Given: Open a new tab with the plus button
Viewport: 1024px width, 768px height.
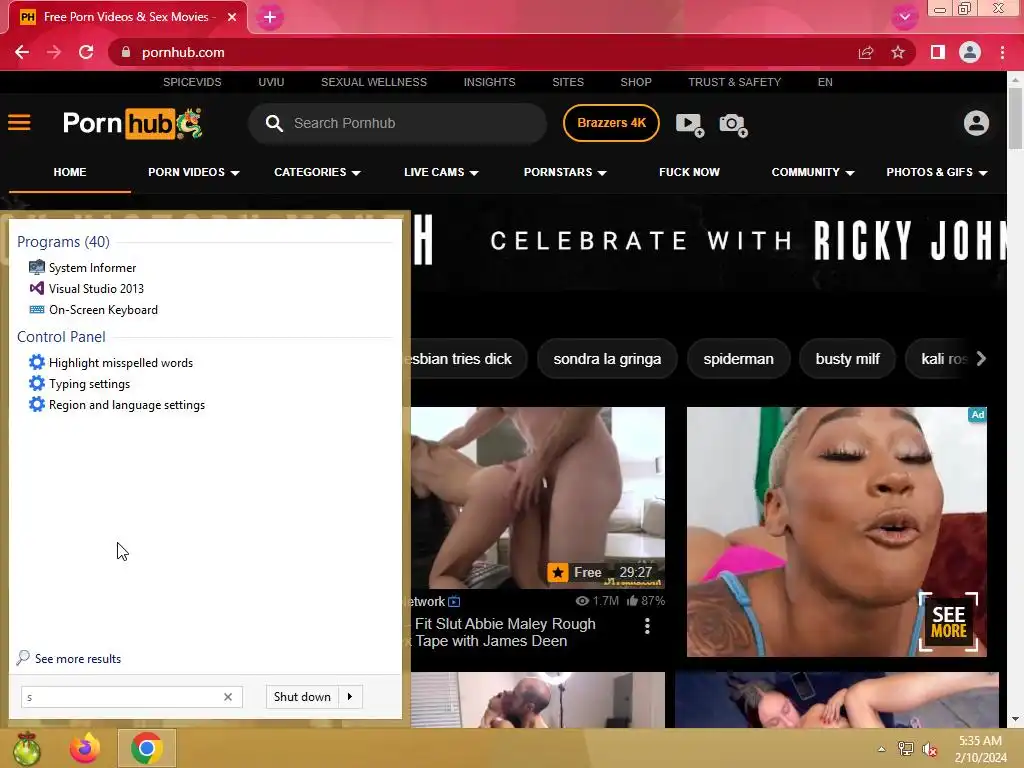Looking at the screenshot, I should pos(270,17).
